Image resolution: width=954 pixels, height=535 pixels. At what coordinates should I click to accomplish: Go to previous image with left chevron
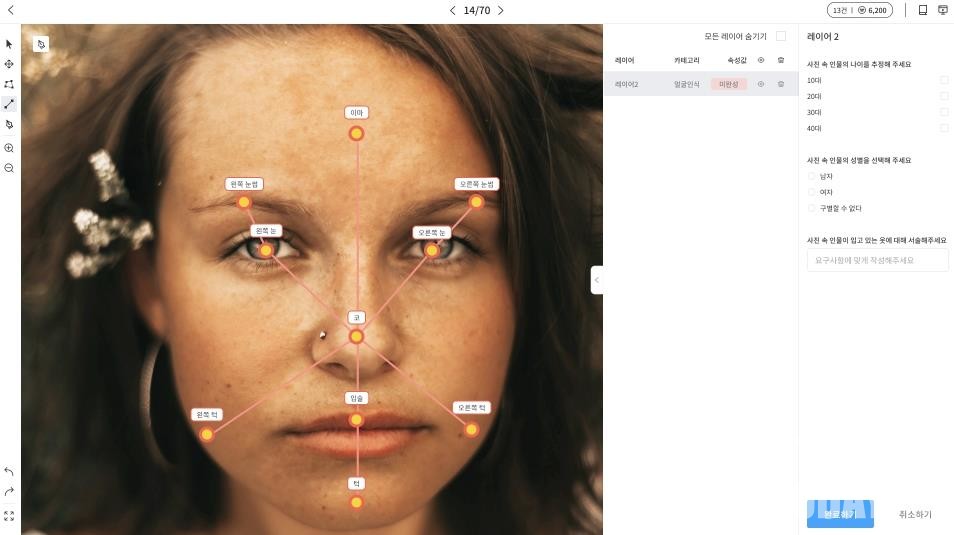(x=452, y=11)
